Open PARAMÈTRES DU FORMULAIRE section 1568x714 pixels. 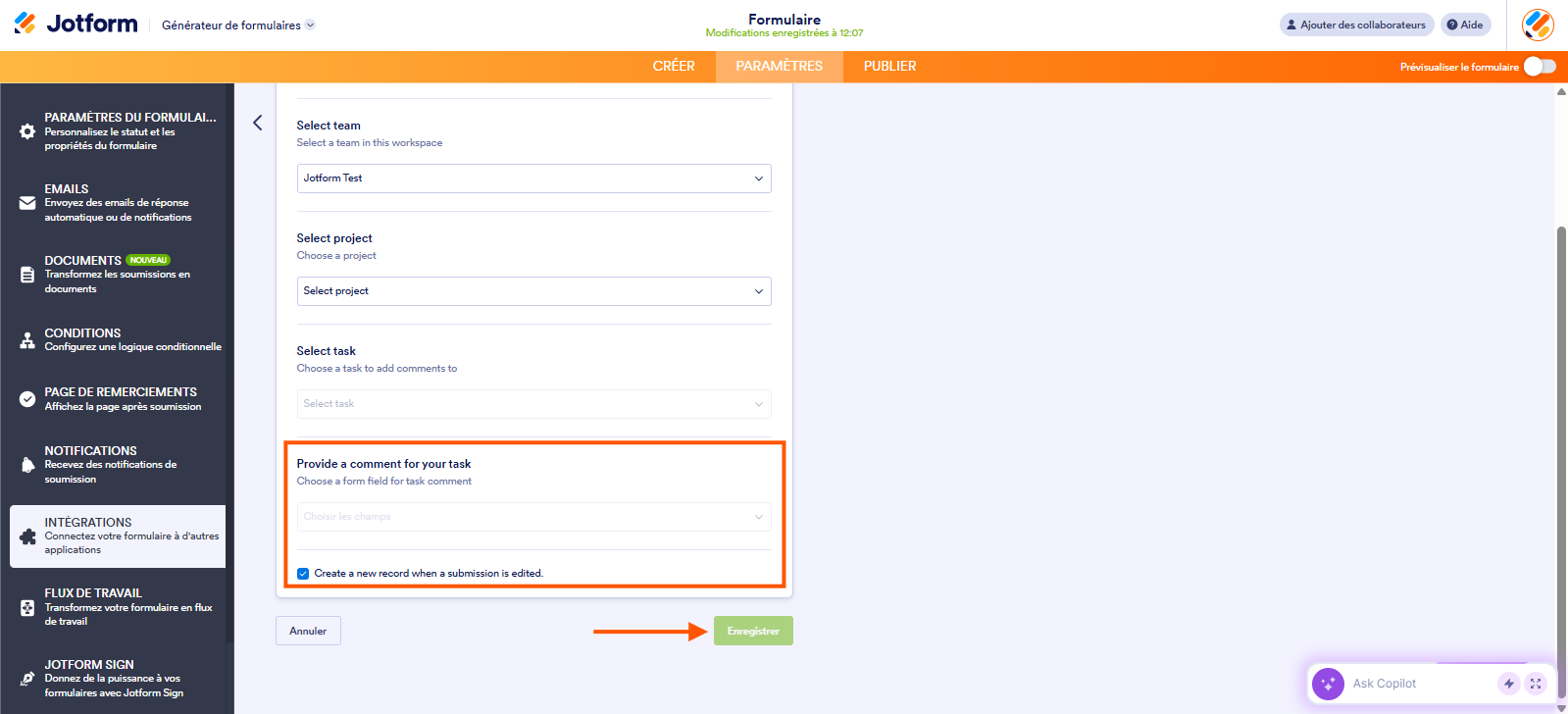[x=118, y=131]
